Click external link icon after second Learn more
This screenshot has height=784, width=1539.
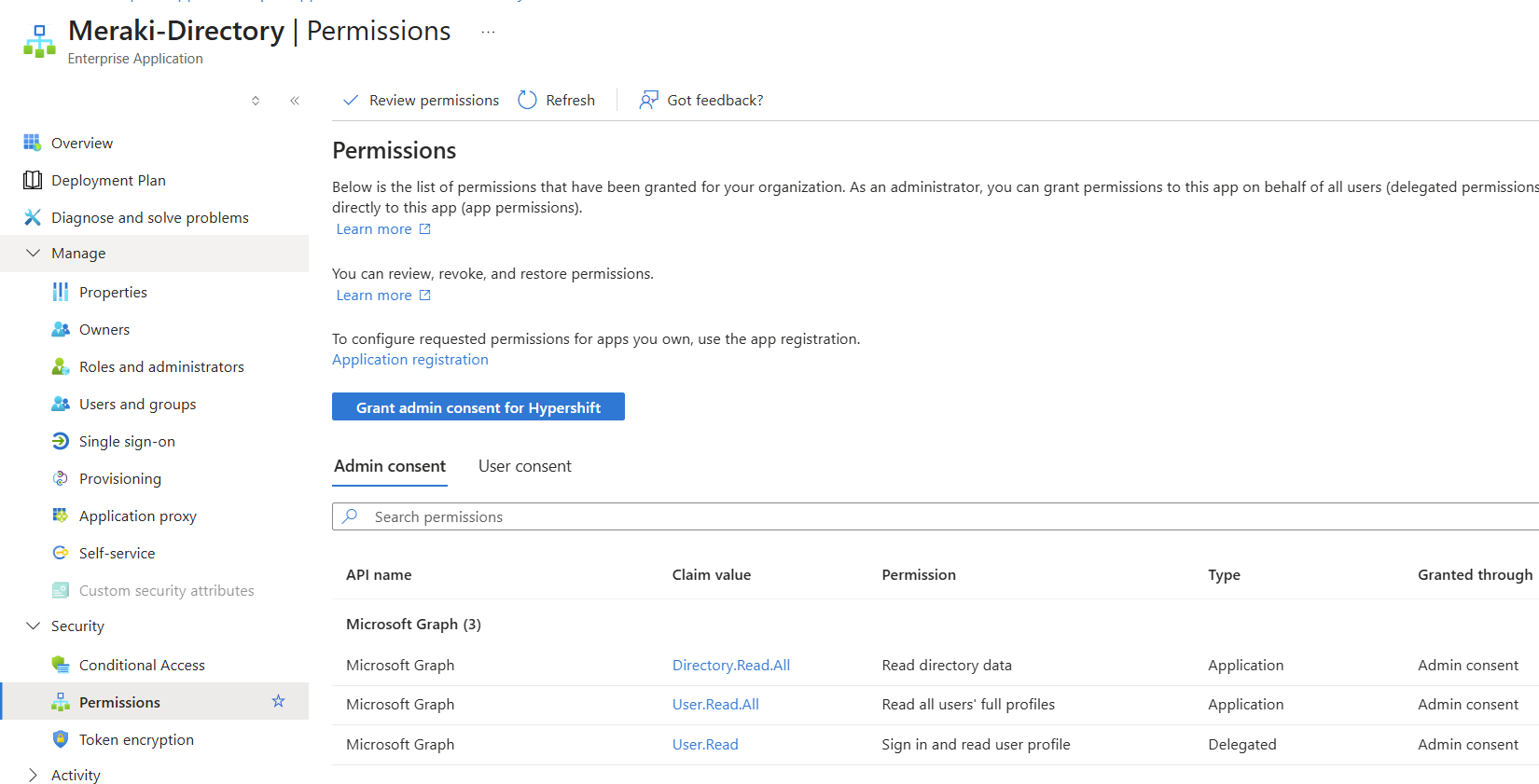tap(425, 296)
